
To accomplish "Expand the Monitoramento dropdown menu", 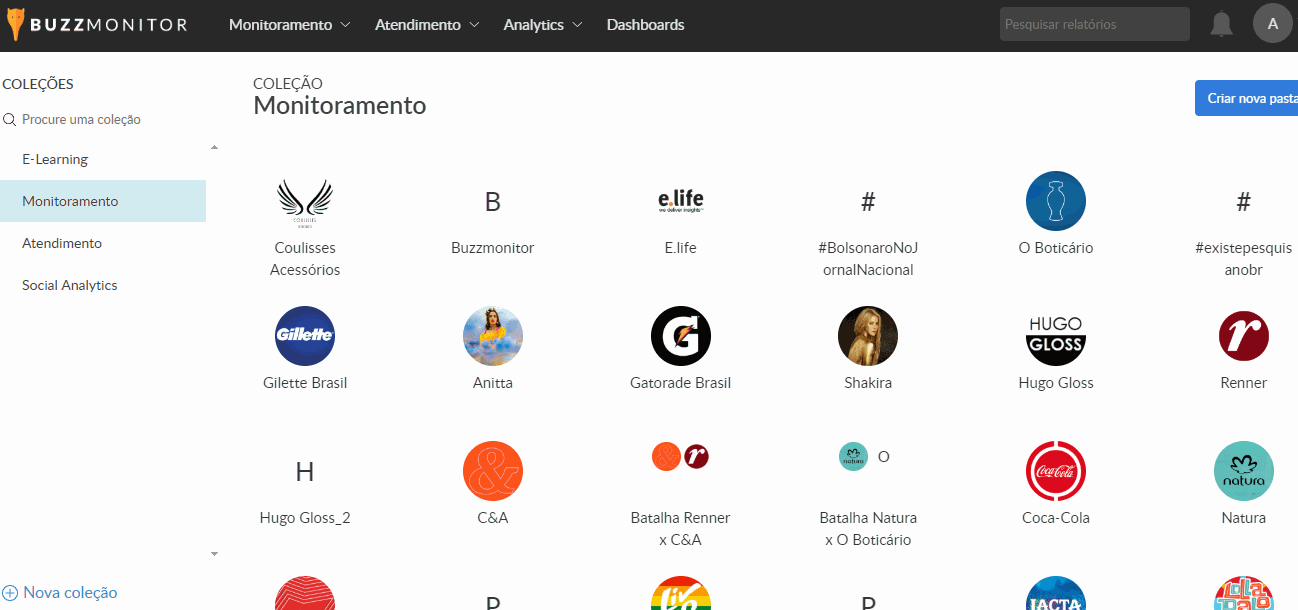I will pyautogui.click(x=289, y=25).
